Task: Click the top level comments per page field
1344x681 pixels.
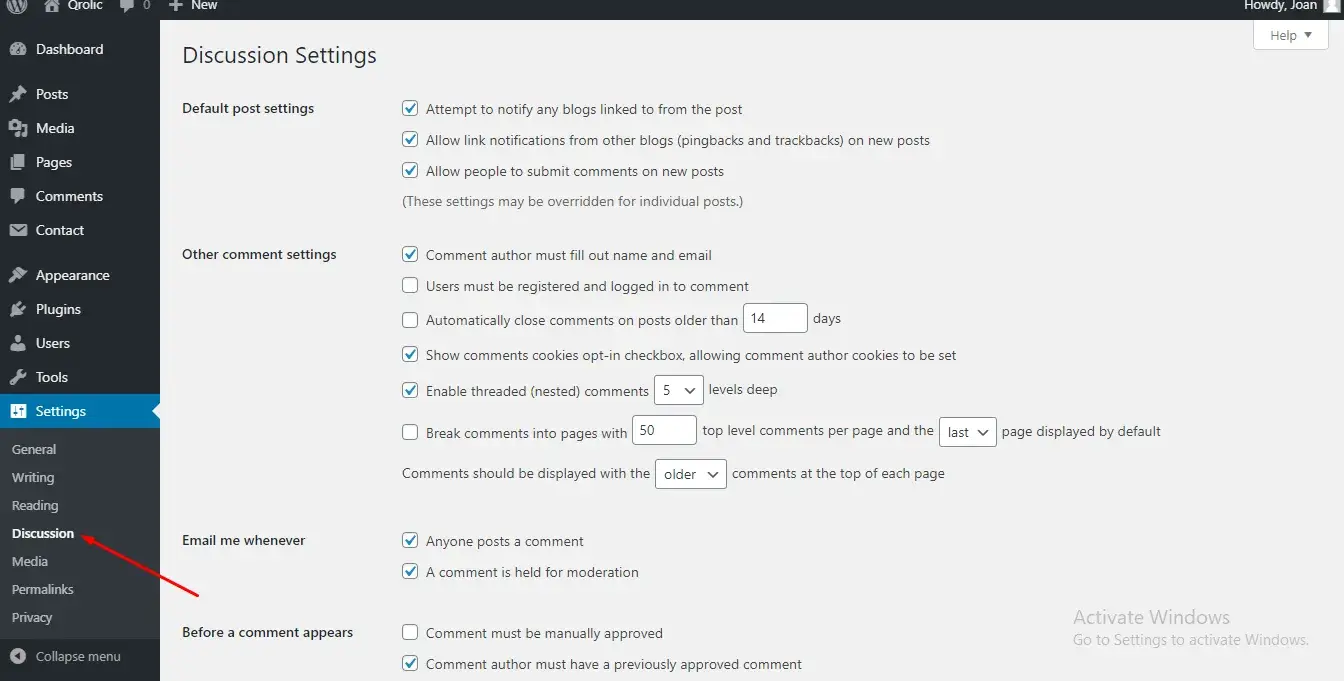Action: click(x=664, y=430)
